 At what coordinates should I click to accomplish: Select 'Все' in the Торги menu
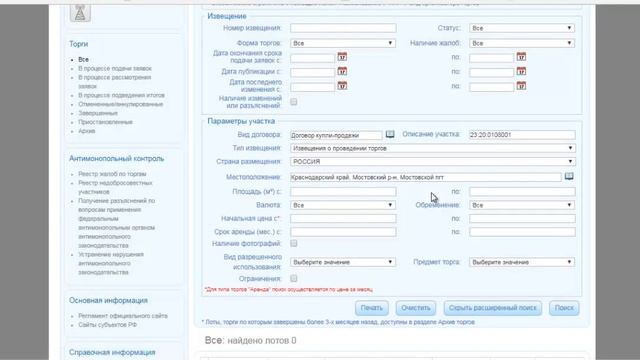83,60
